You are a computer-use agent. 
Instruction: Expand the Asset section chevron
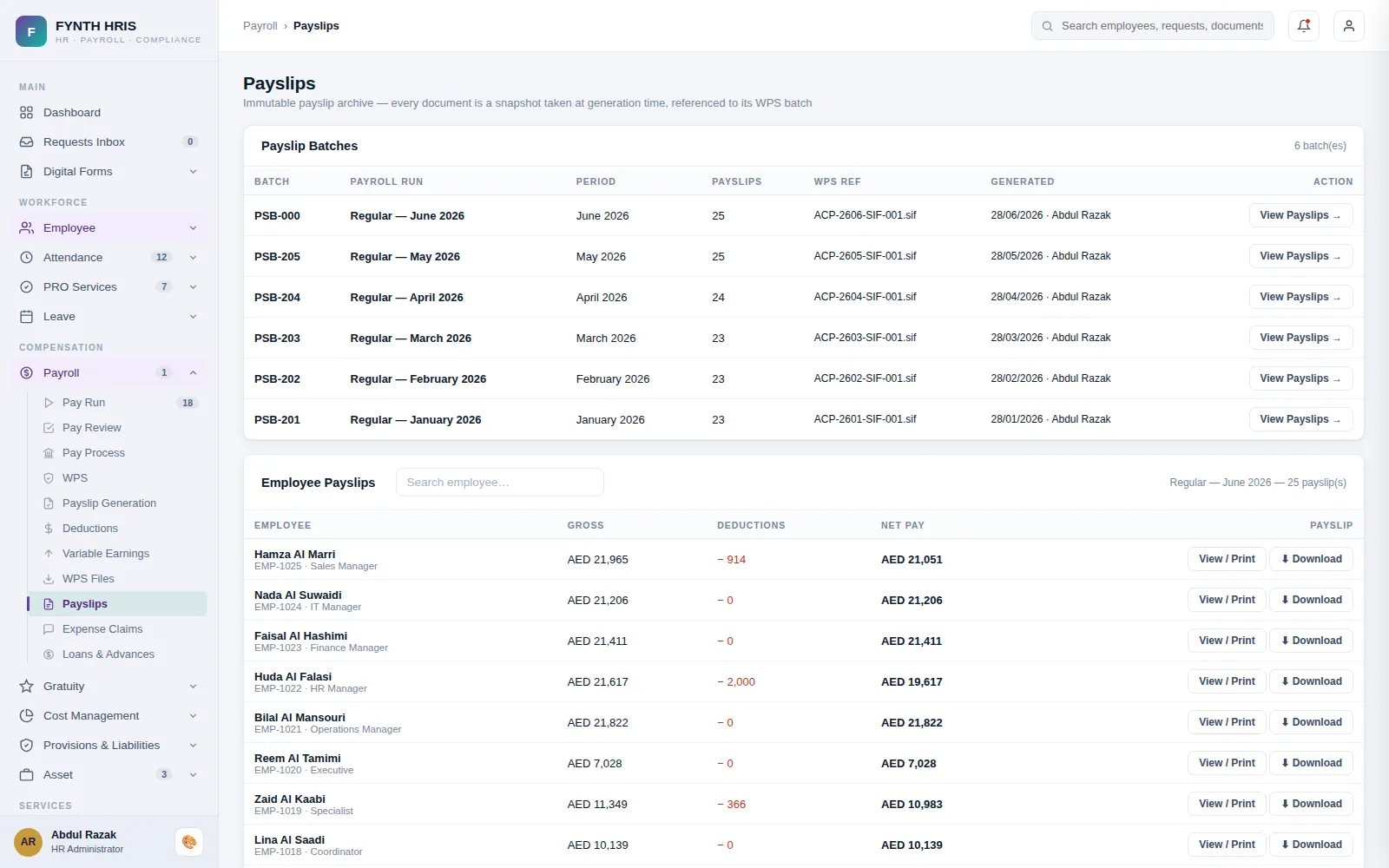point(193,775)
